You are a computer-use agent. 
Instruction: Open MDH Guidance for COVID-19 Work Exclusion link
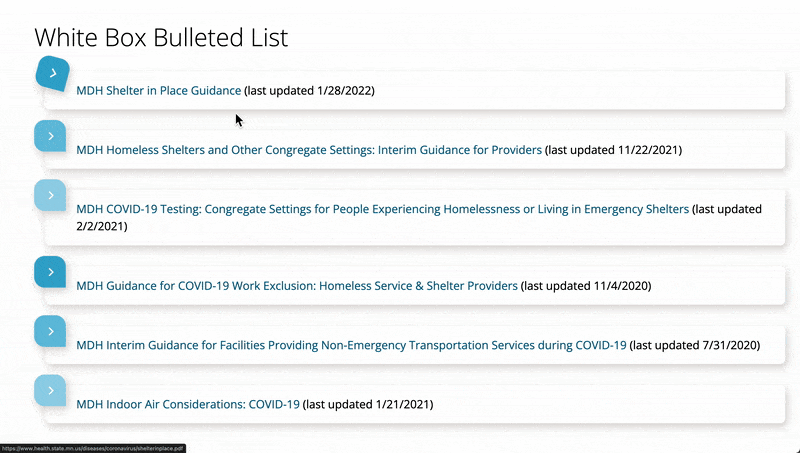297,286
